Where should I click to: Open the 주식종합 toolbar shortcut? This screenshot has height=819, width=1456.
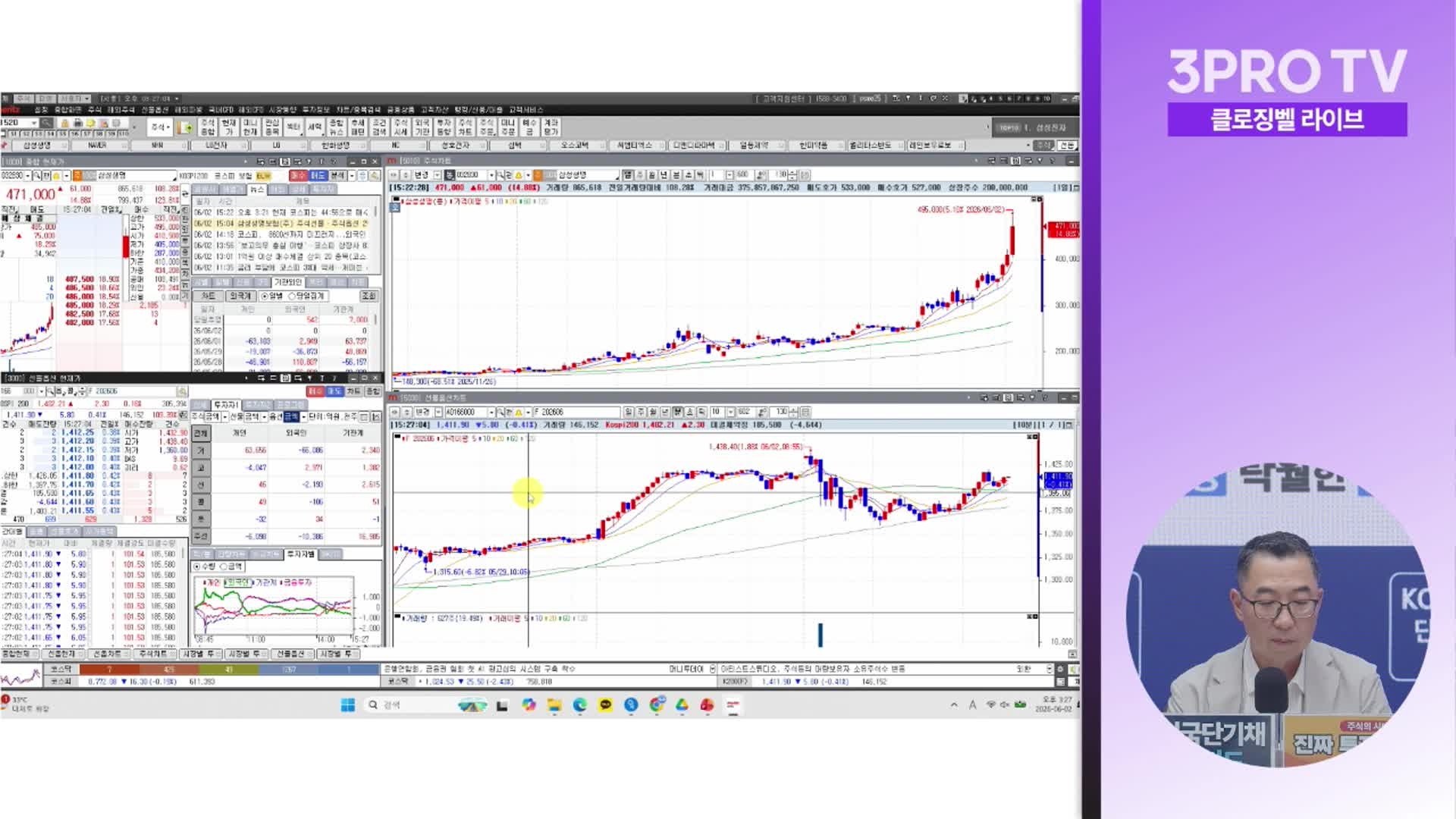(x=207, y=127)
